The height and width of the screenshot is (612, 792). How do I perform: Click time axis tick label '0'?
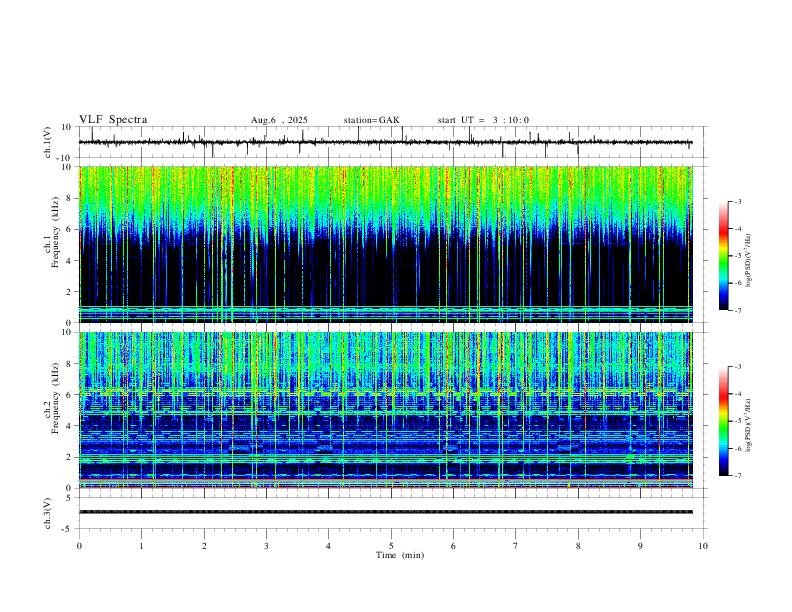[79, 546]
